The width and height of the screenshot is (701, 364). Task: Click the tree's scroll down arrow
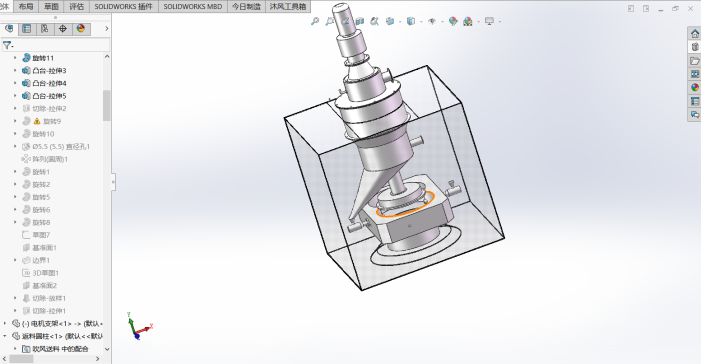point(107,349)
